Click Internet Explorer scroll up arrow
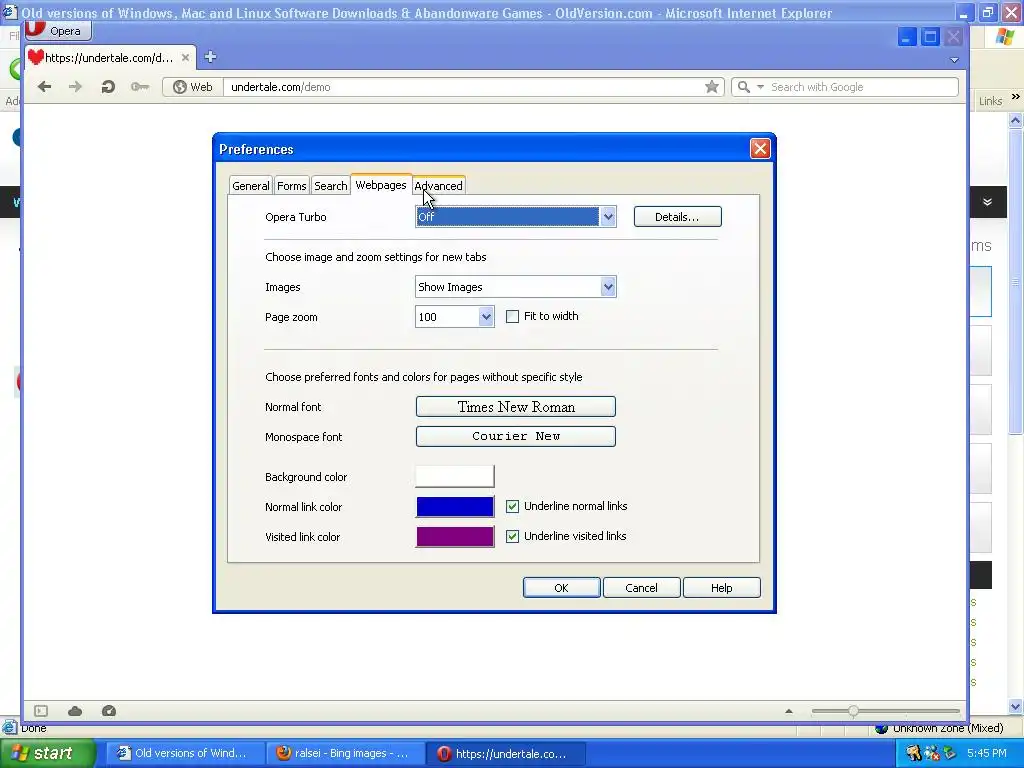1024x768 pixels. point(1015,120)
